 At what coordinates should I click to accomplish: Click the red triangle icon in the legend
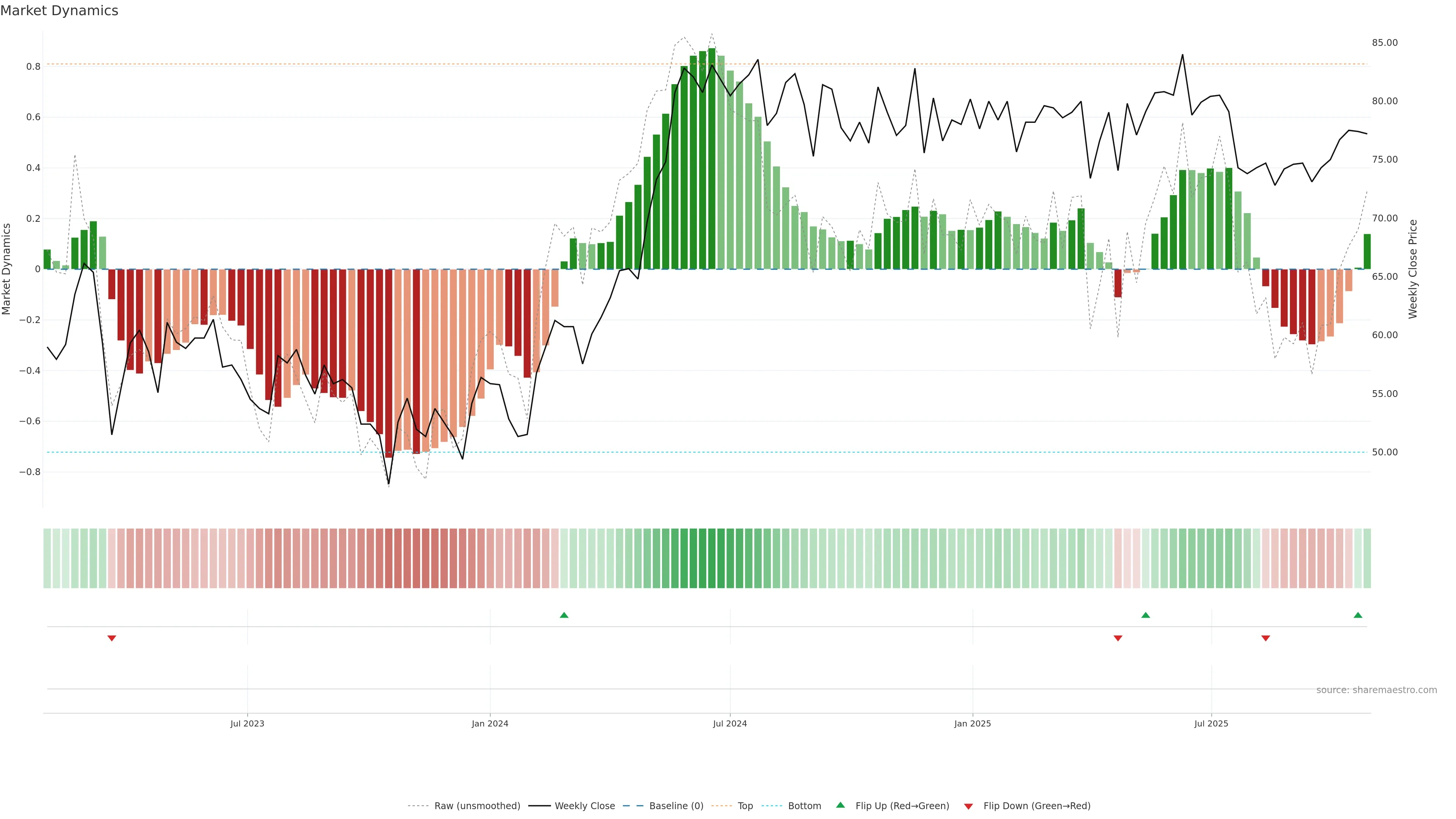[x=968, y=806]
